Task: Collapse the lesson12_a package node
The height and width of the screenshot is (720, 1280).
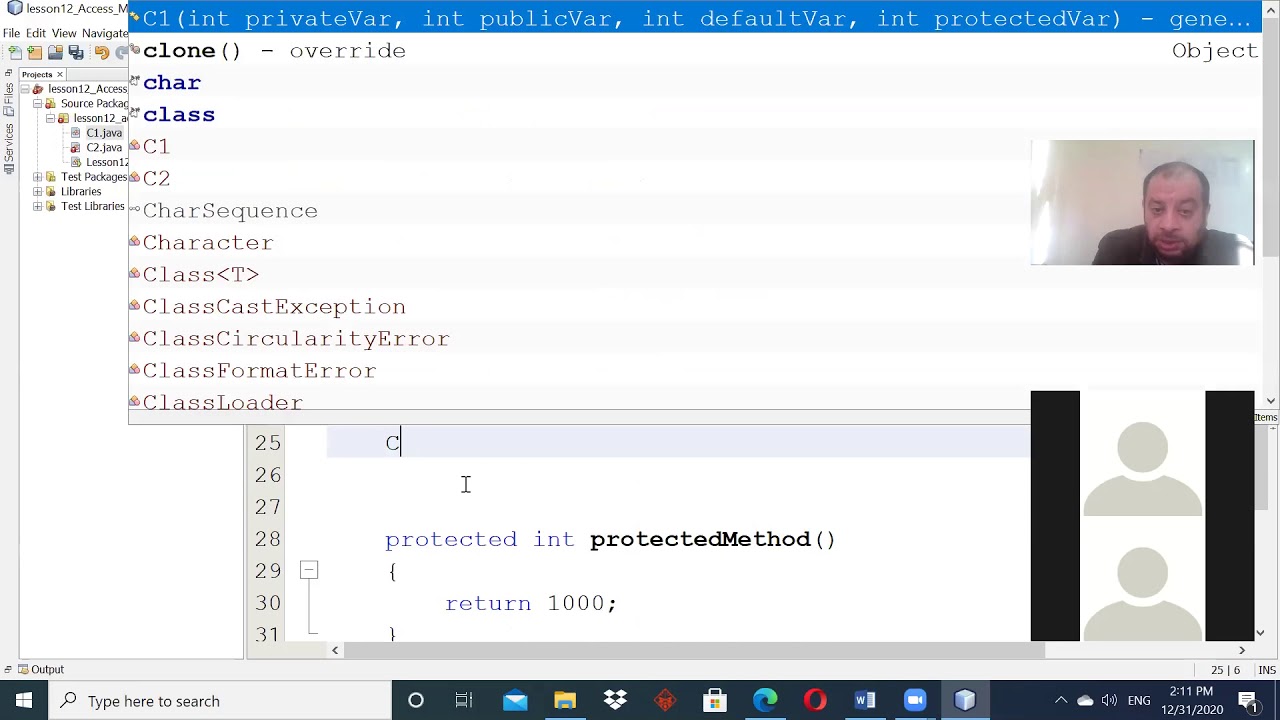Action: [x=50, y=118]
